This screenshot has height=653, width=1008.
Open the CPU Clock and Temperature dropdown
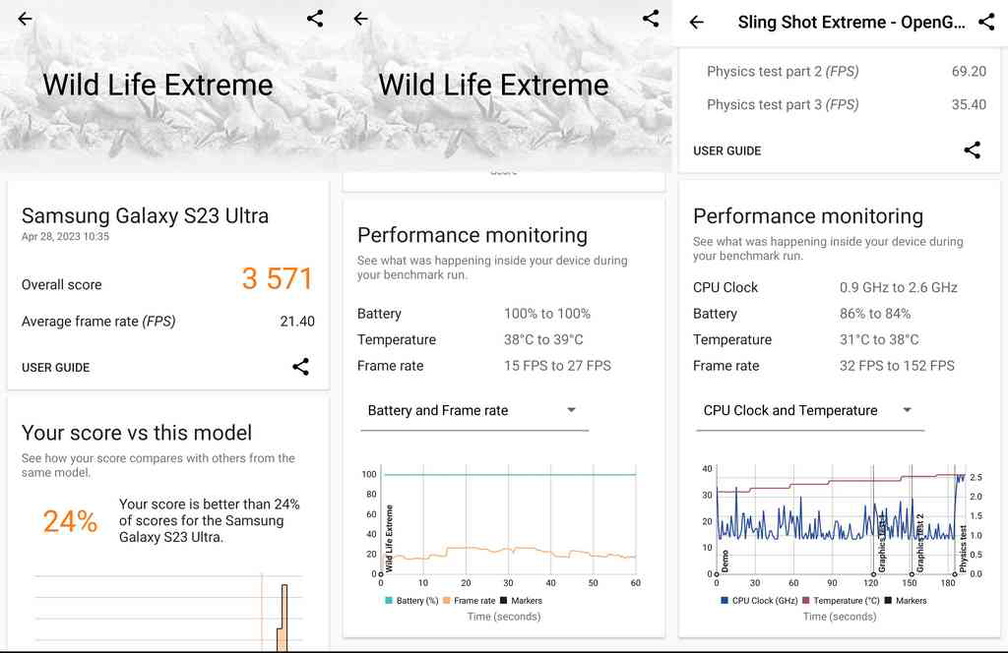[x=810, y=411]
